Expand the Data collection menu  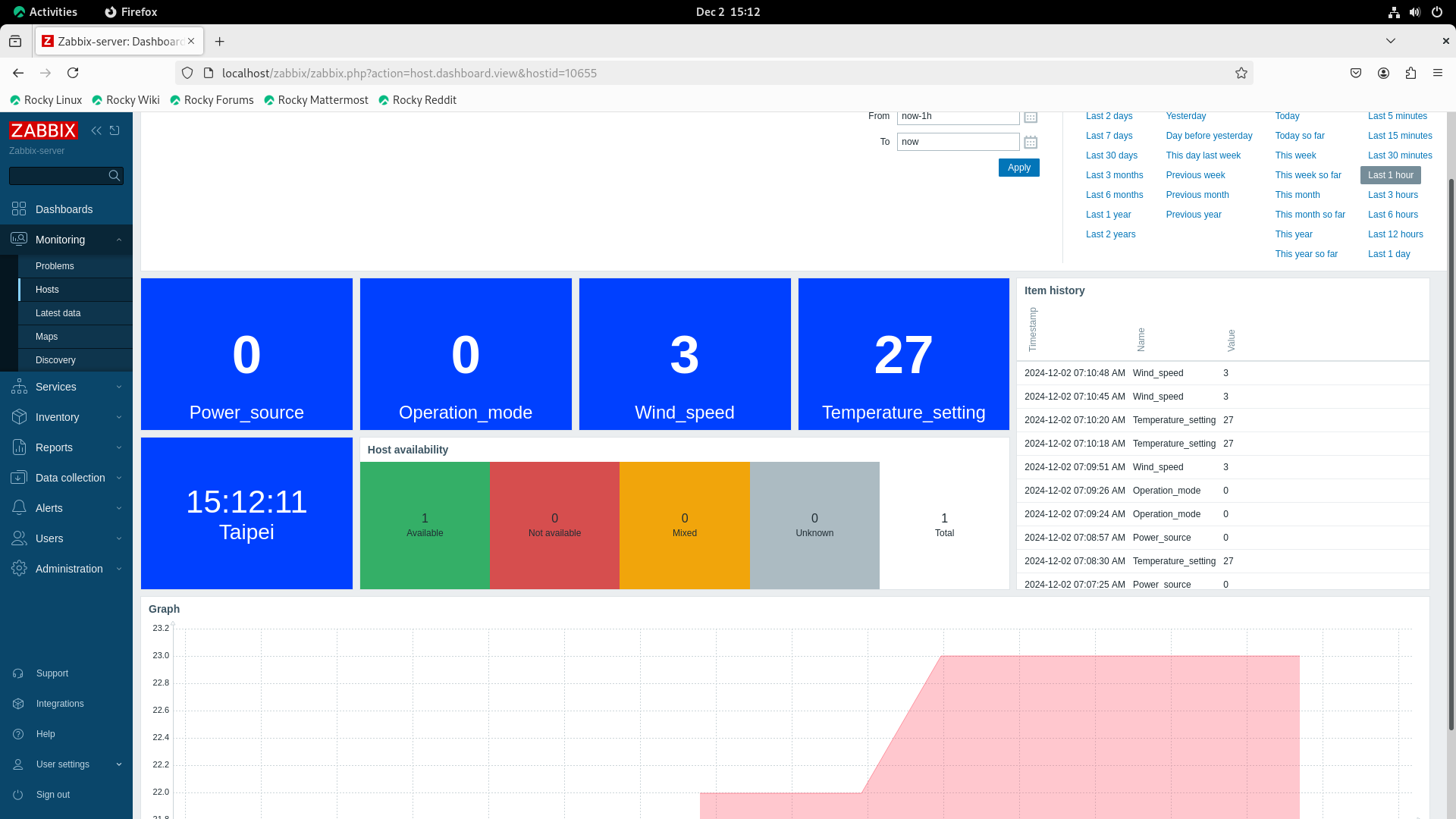pyautogui.click(x=70, y=478)
